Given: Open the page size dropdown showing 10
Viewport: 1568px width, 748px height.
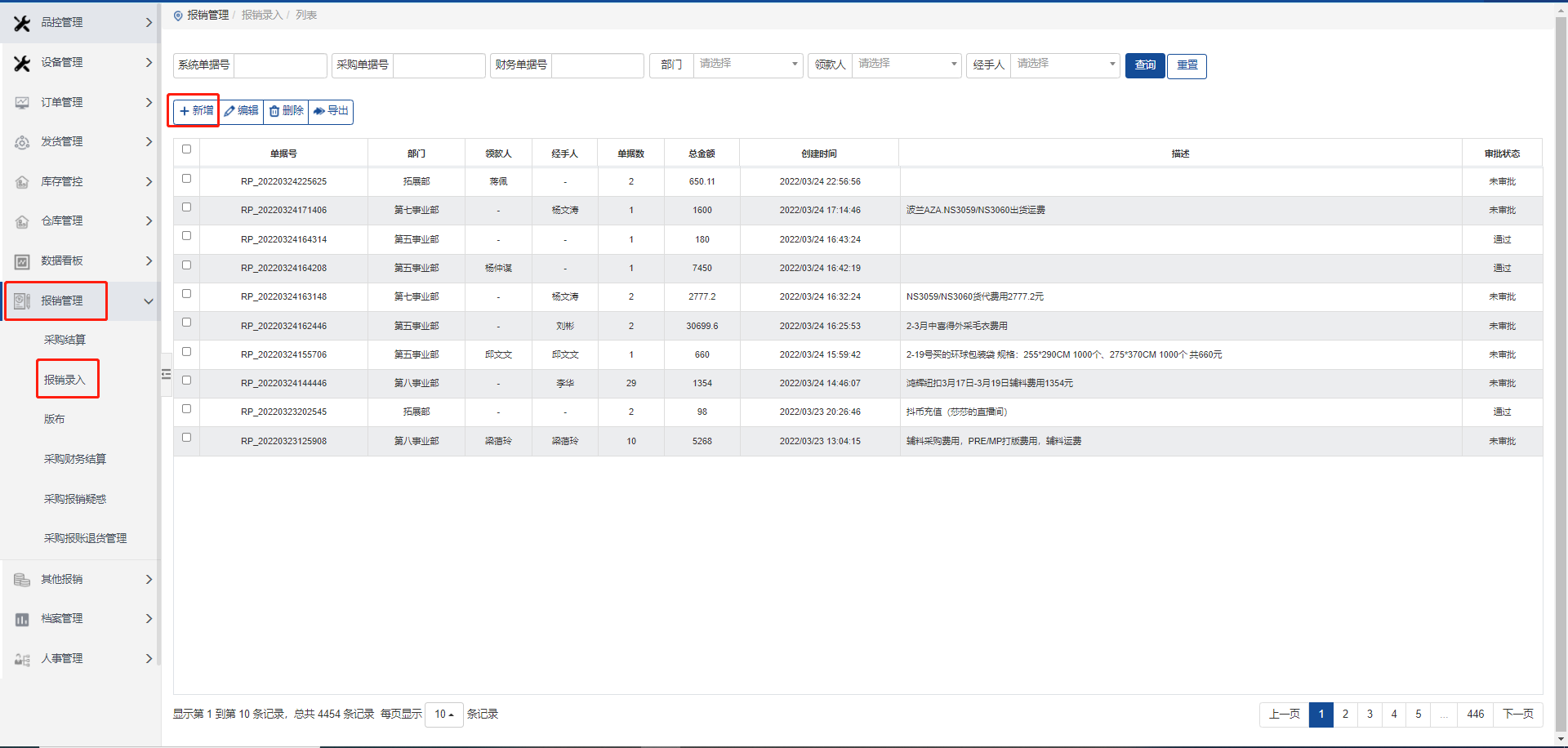Looking at the screenshot, I should (x=444, y=715).
